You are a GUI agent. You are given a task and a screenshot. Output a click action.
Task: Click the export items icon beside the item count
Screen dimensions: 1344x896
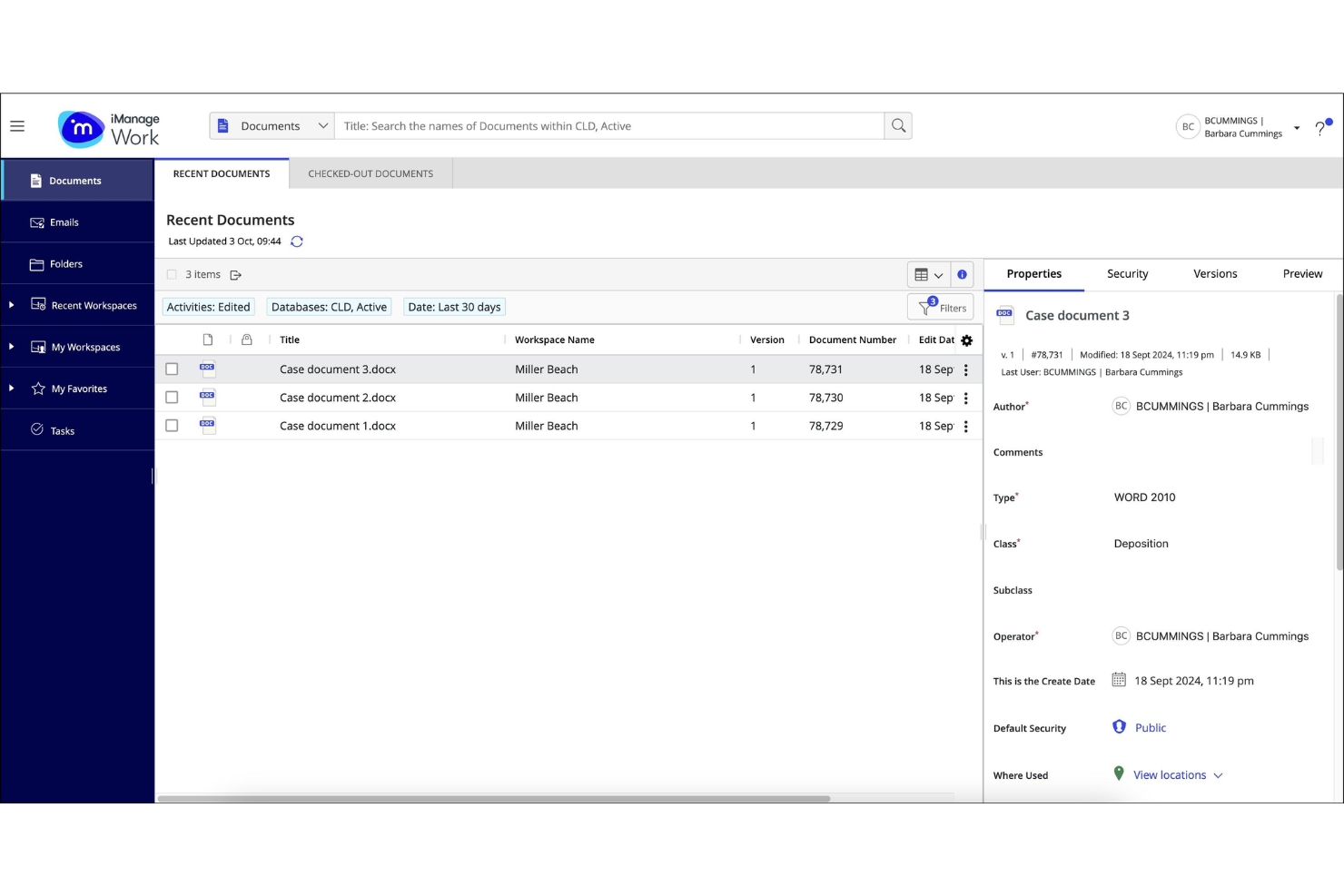coord(236,274)
